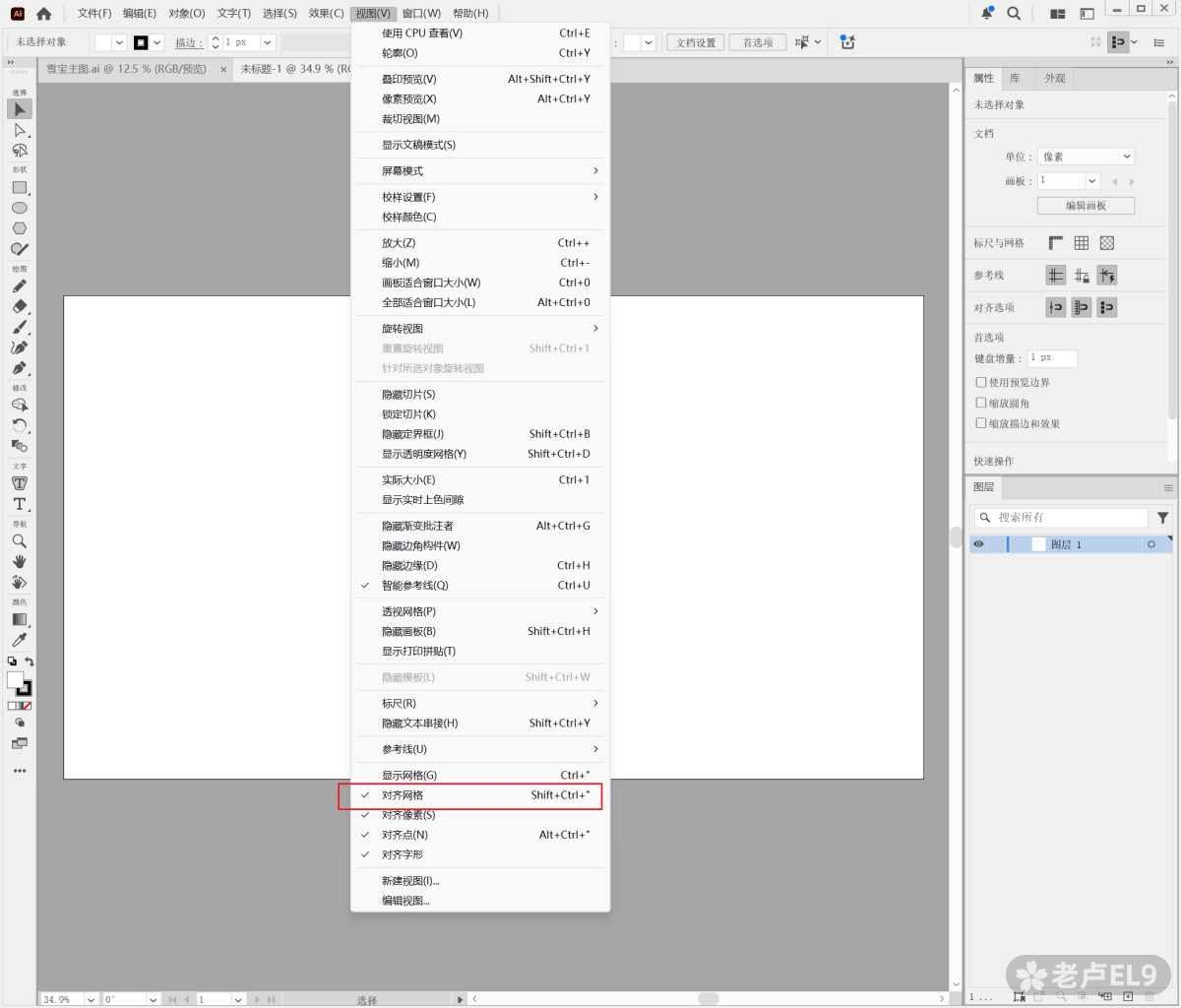Select the Eraser tool

[x=20, y=306]
